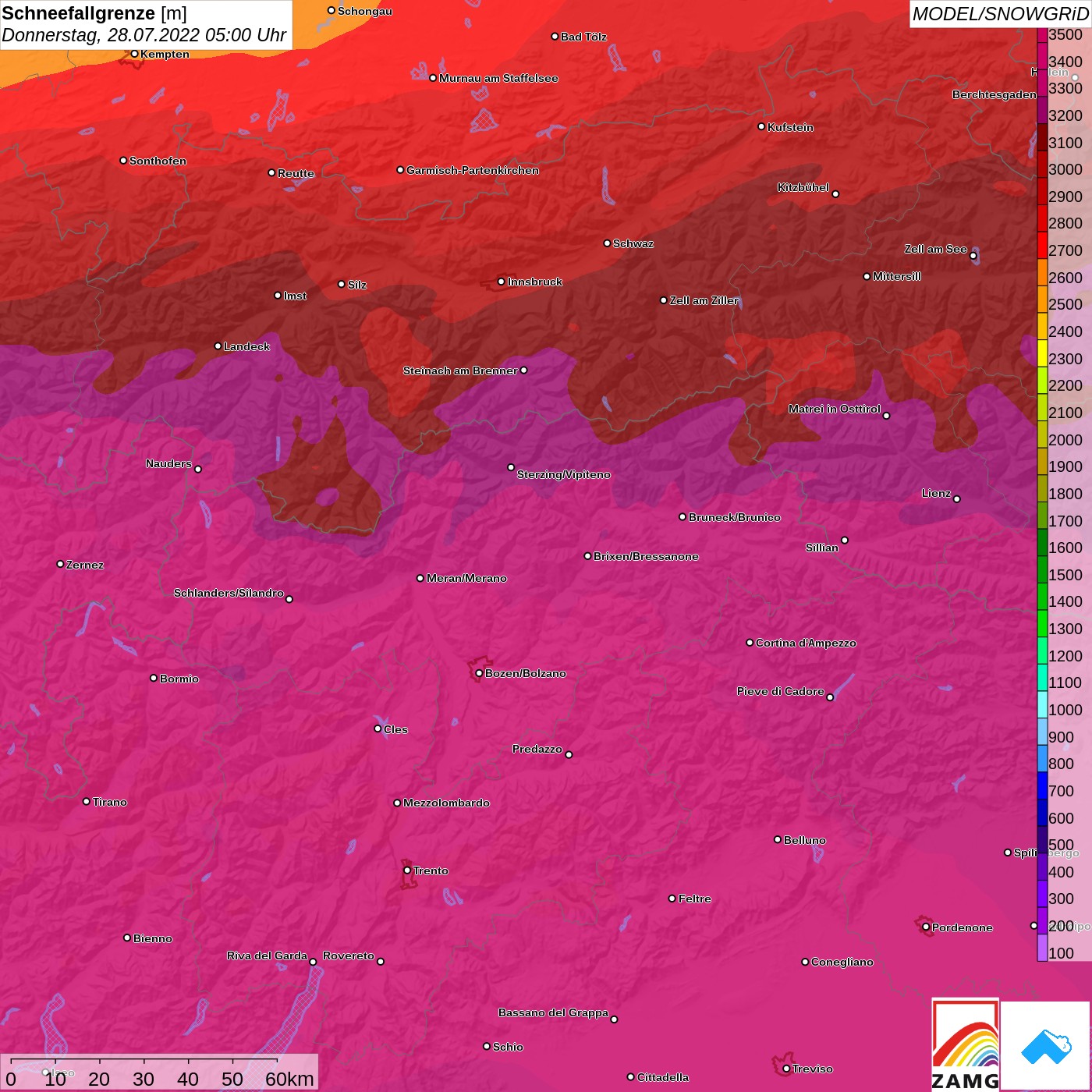The image size is (1092, 1092).
Task: Click the Cortina d'Ampezzo marker
Action: tap(750, 643)
